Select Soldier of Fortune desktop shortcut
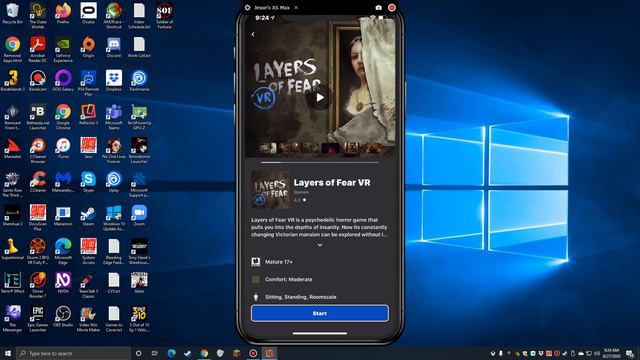The width and height of the screenshot is (640, 360). [x=164, y=16]
